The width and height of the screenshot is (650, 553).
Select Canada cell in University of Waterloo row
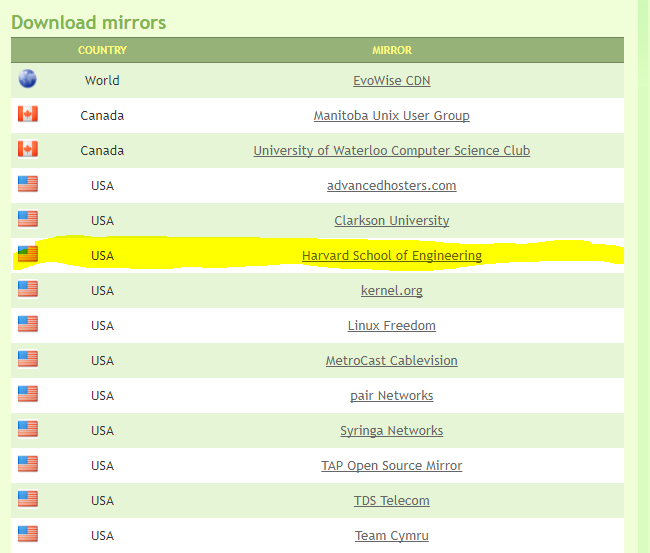102,150
